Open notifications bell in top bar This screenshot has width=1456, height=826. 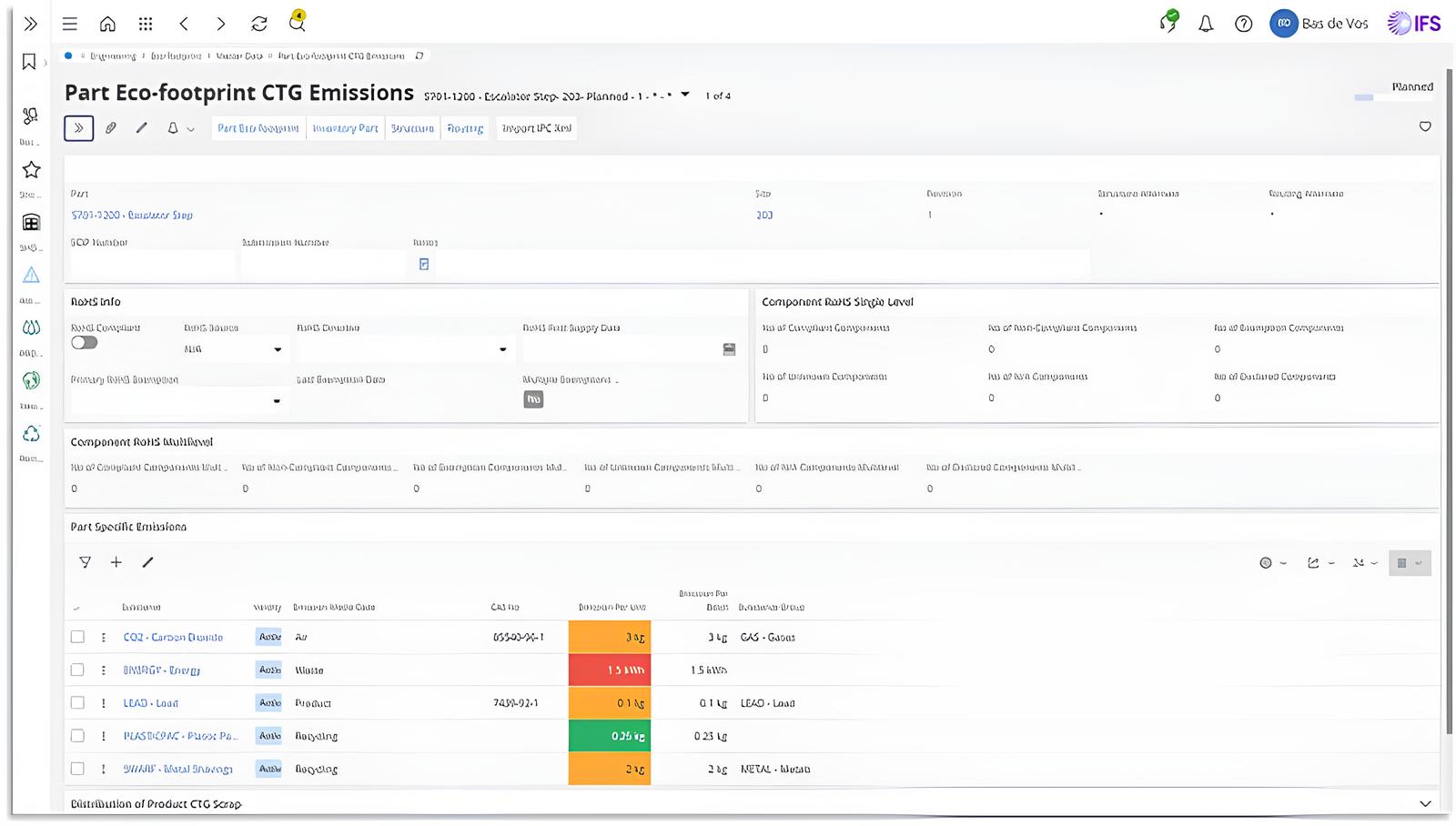pos(1206,24)
